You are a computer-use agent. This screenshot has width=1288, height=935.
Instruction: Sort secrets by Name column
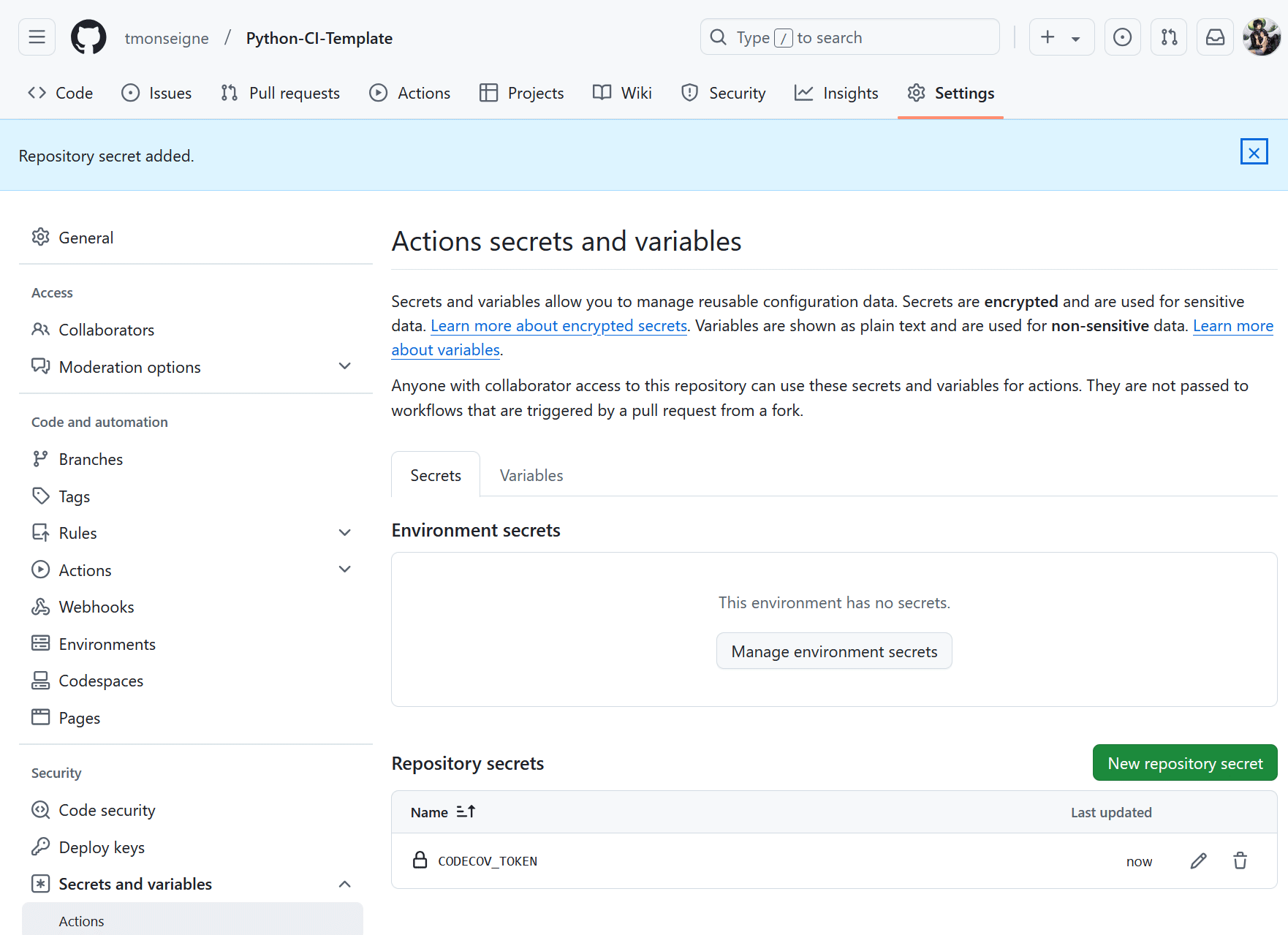[443, 812]
